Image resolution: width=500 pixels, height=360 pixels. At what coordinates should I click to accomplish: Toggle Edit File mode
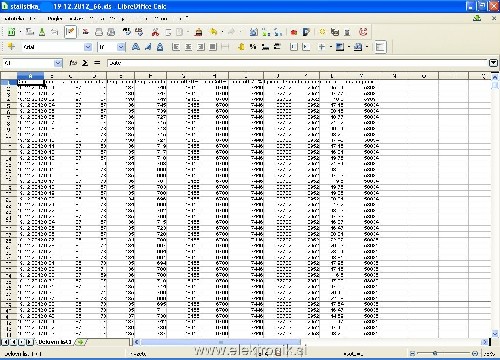pos(70,32)
